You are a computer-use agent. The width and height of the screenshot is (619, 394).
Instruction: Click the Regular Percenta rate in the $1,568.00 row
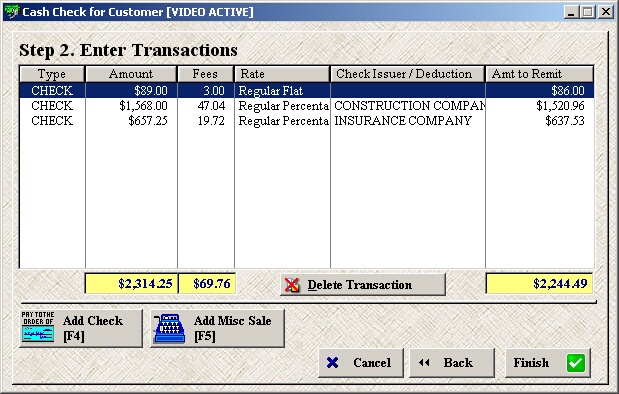click(283, 106)
